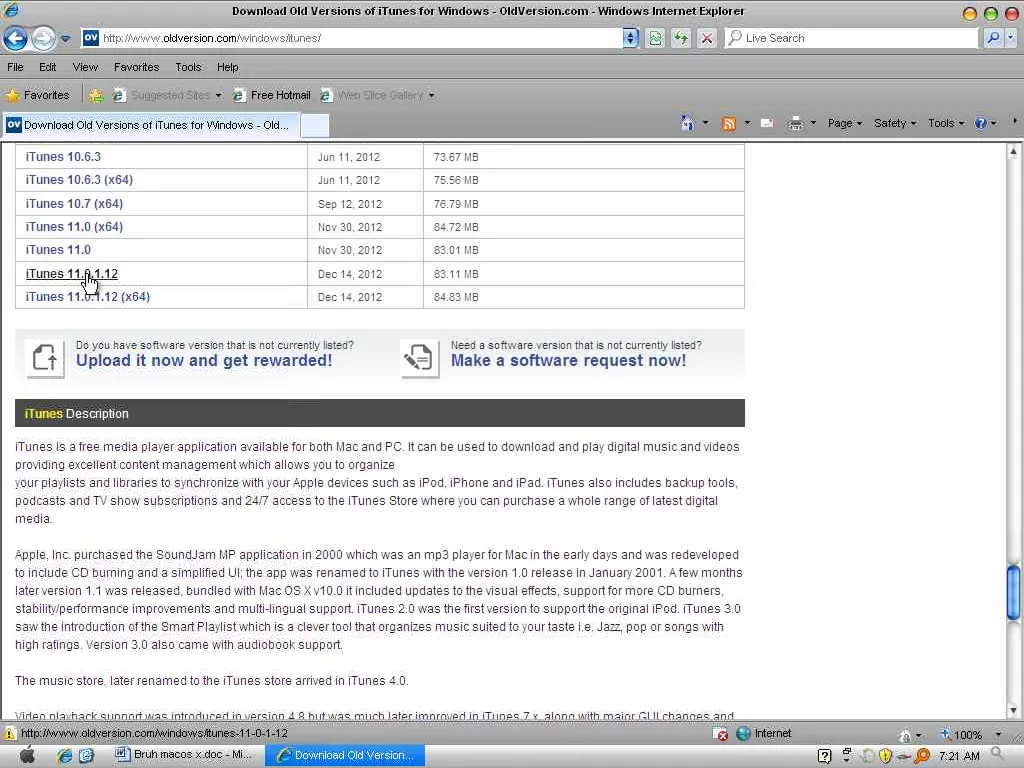
Task: Open the search provider dropdown arrow
Action: coord(1011,38)
